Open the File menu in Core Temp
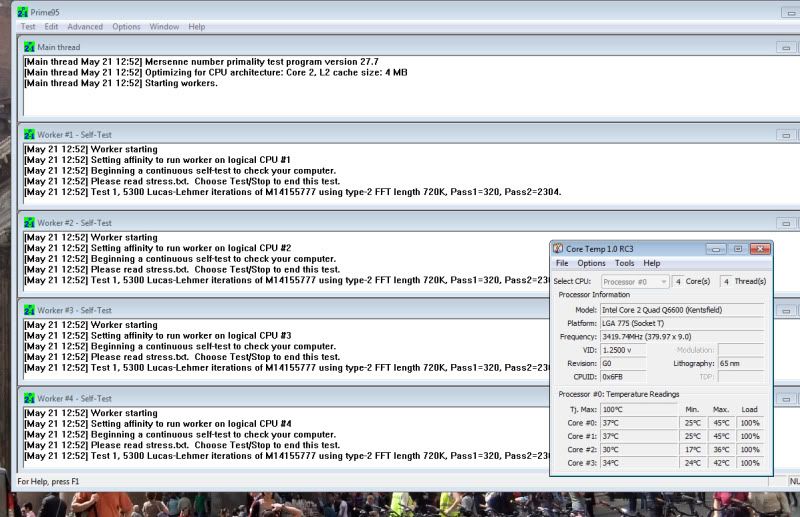 (562, 263)
